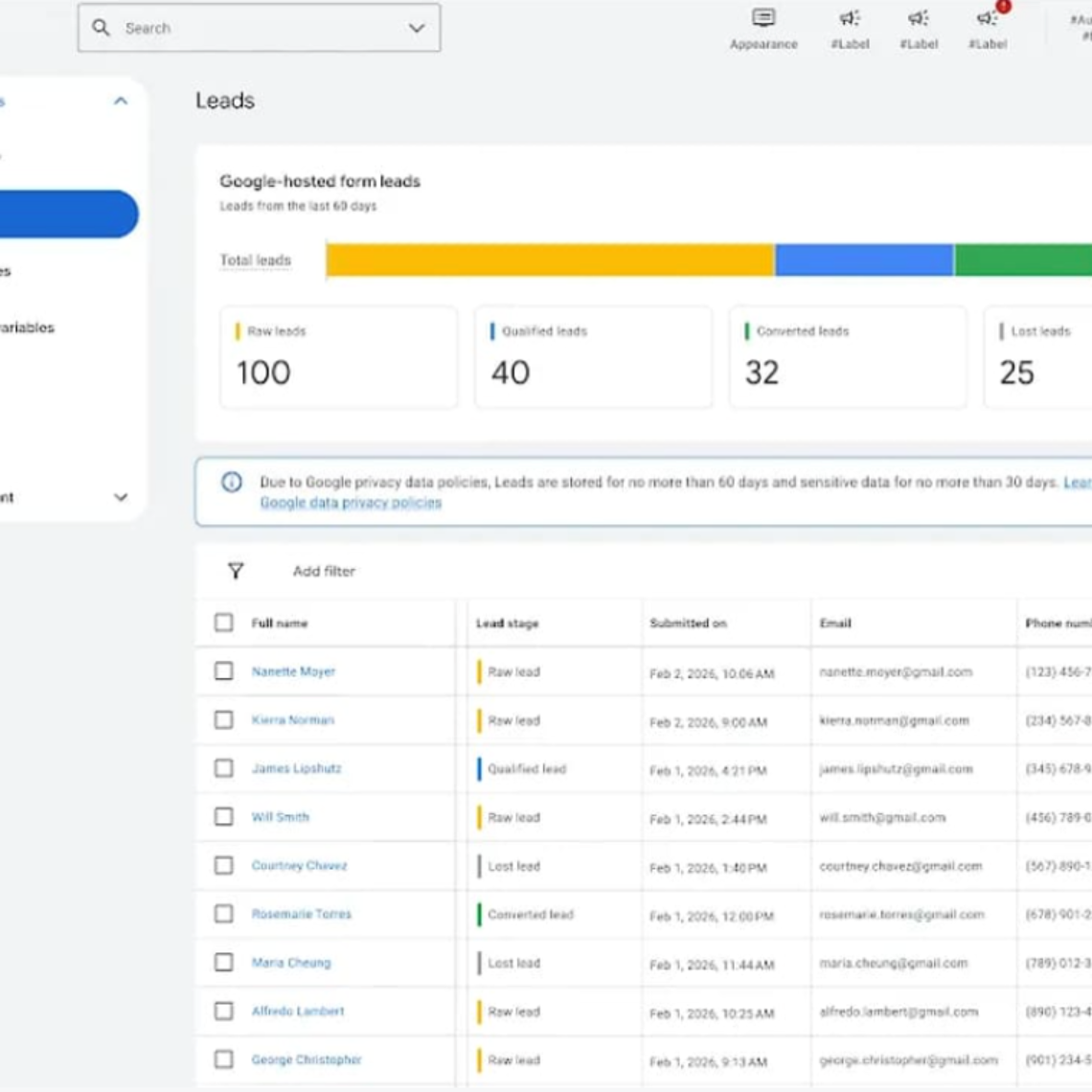
Task: Click the filter funnel icon
Action: 236,571
